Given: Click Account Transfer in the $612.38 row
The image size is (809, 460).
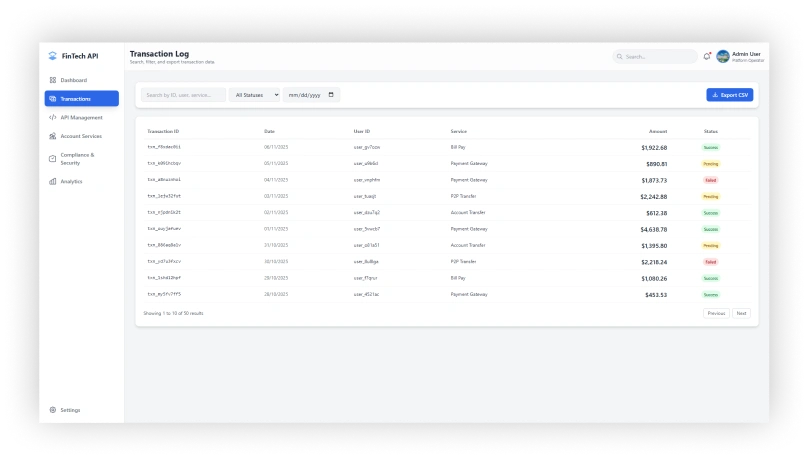Looking at the screenshot, I should click(x=468, y=212).
